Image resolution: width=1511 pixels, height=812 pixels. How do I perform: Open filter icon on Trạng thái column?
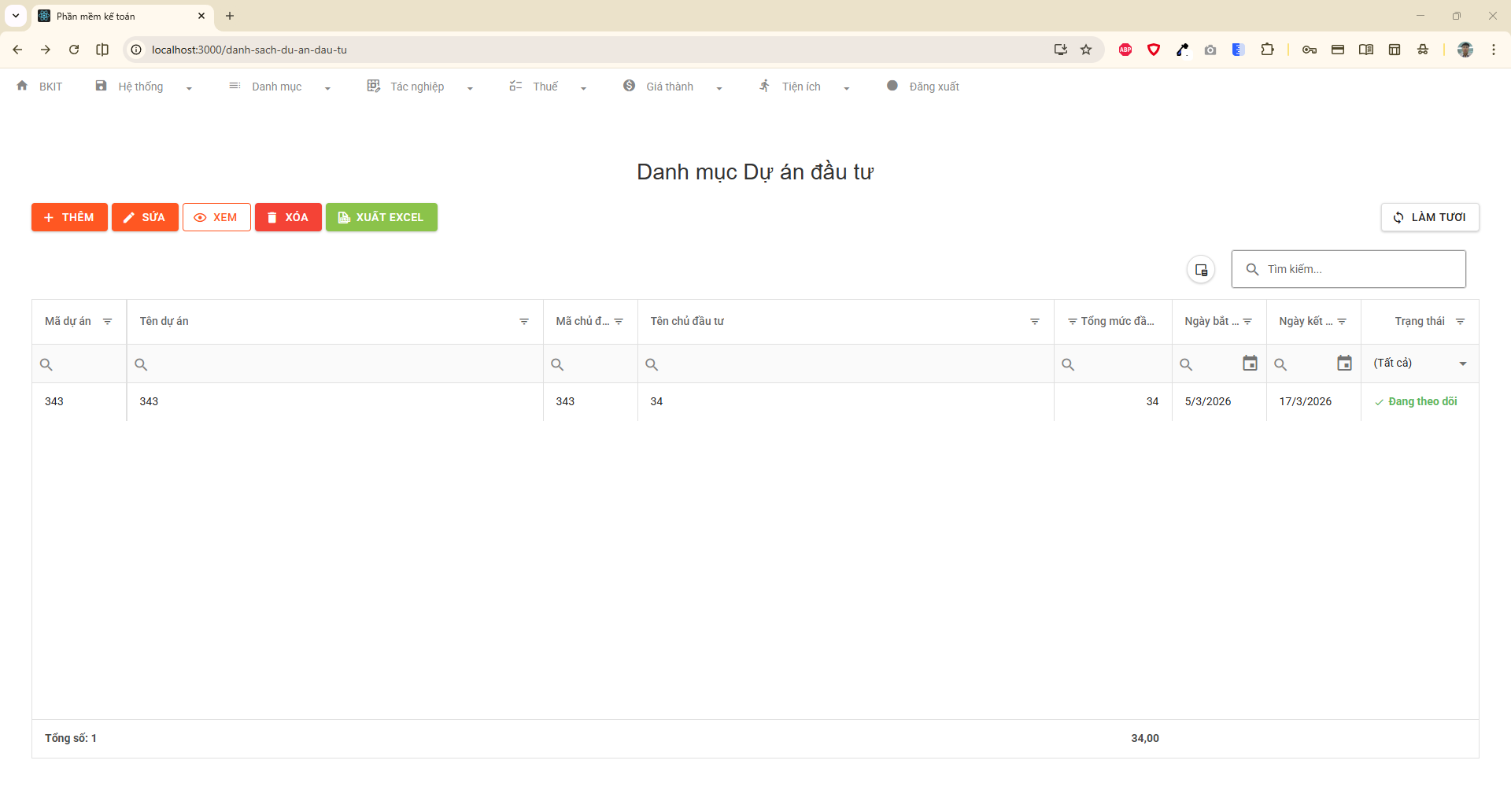[1460, 322]
